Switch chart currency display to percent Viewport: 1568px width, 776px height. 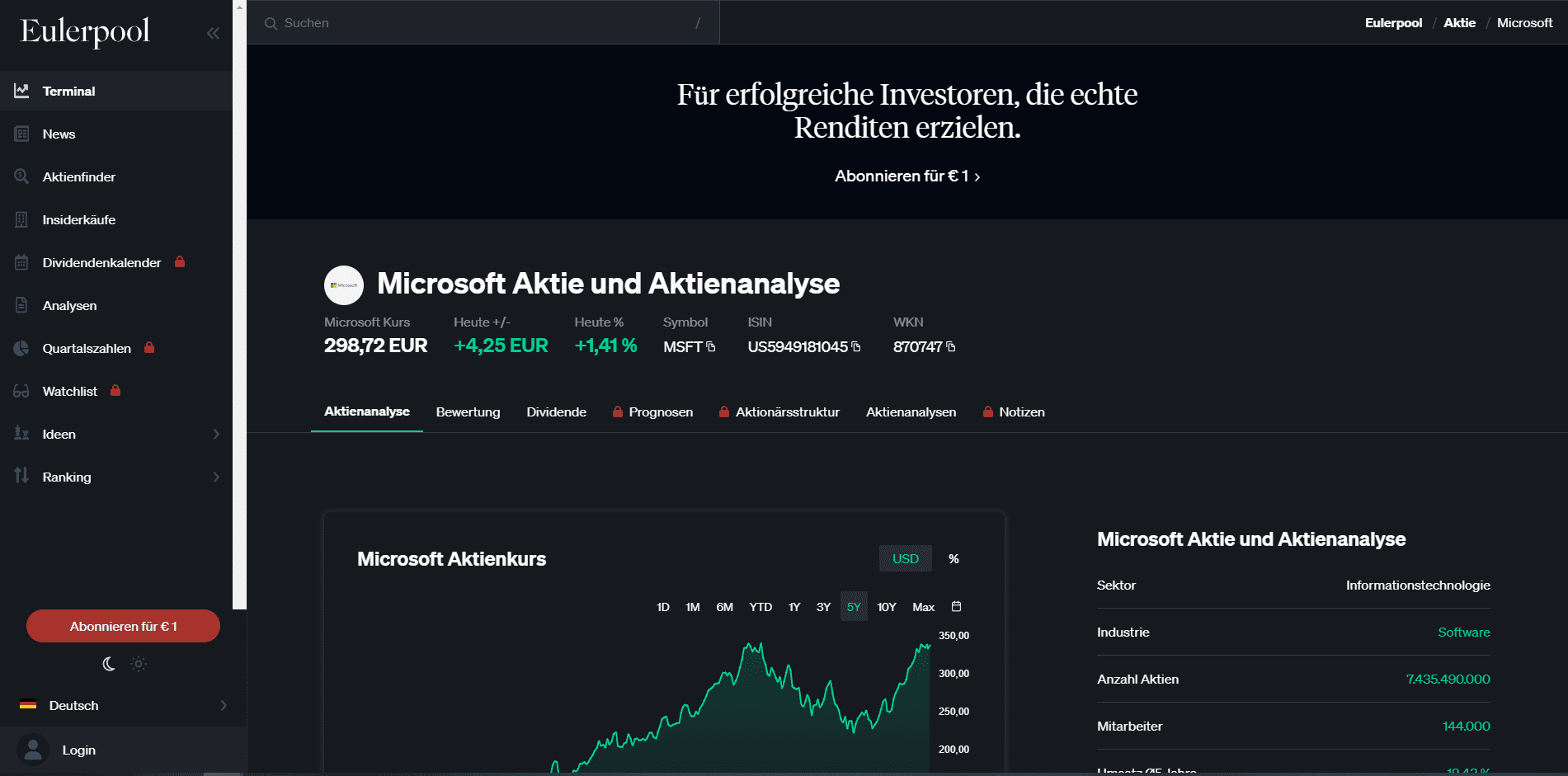click(x=954, y=559)
